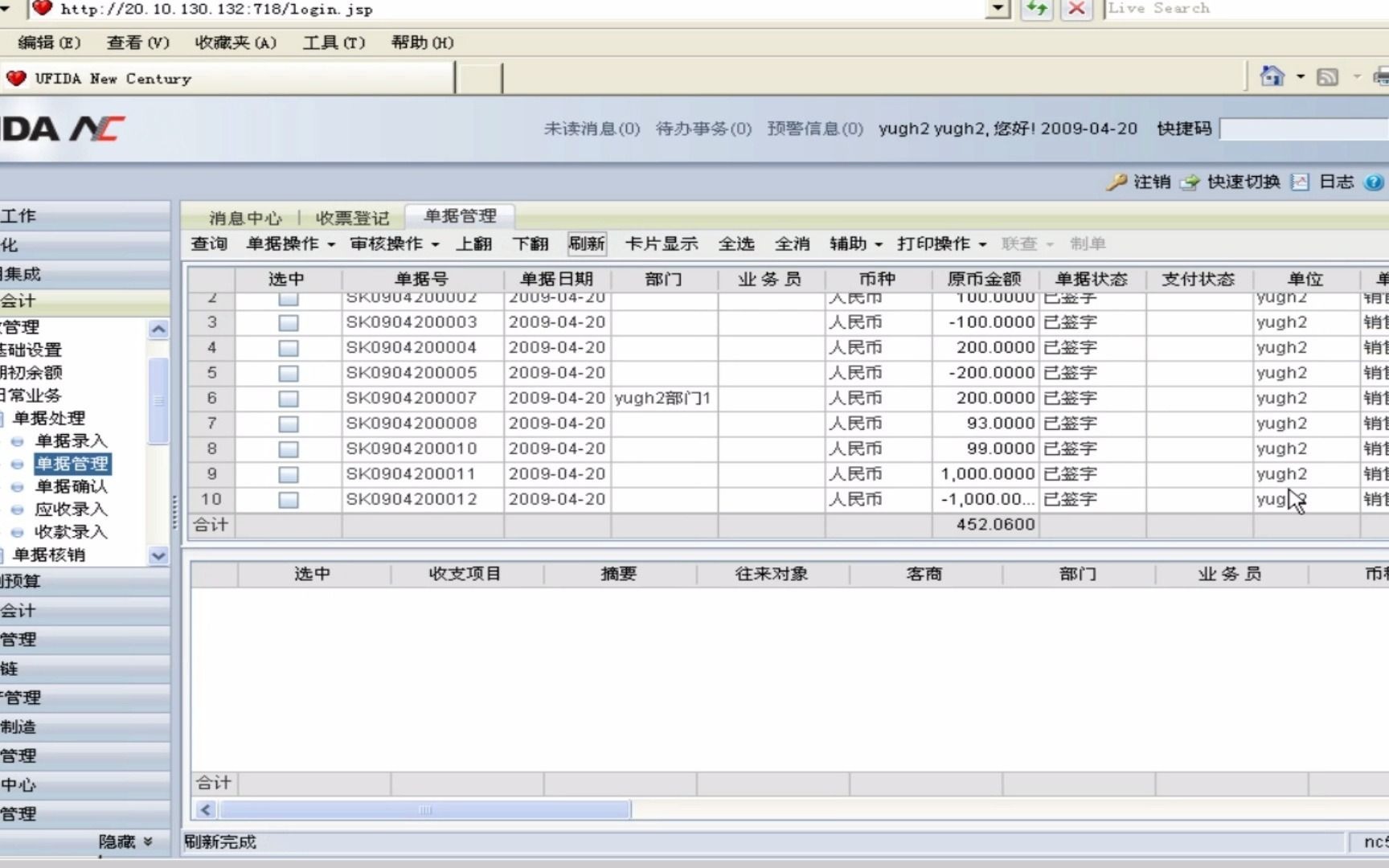Open the address bar dropdown arrow
The width and height of the screenshot is (1389, 868).
click(x=998, y=9)
